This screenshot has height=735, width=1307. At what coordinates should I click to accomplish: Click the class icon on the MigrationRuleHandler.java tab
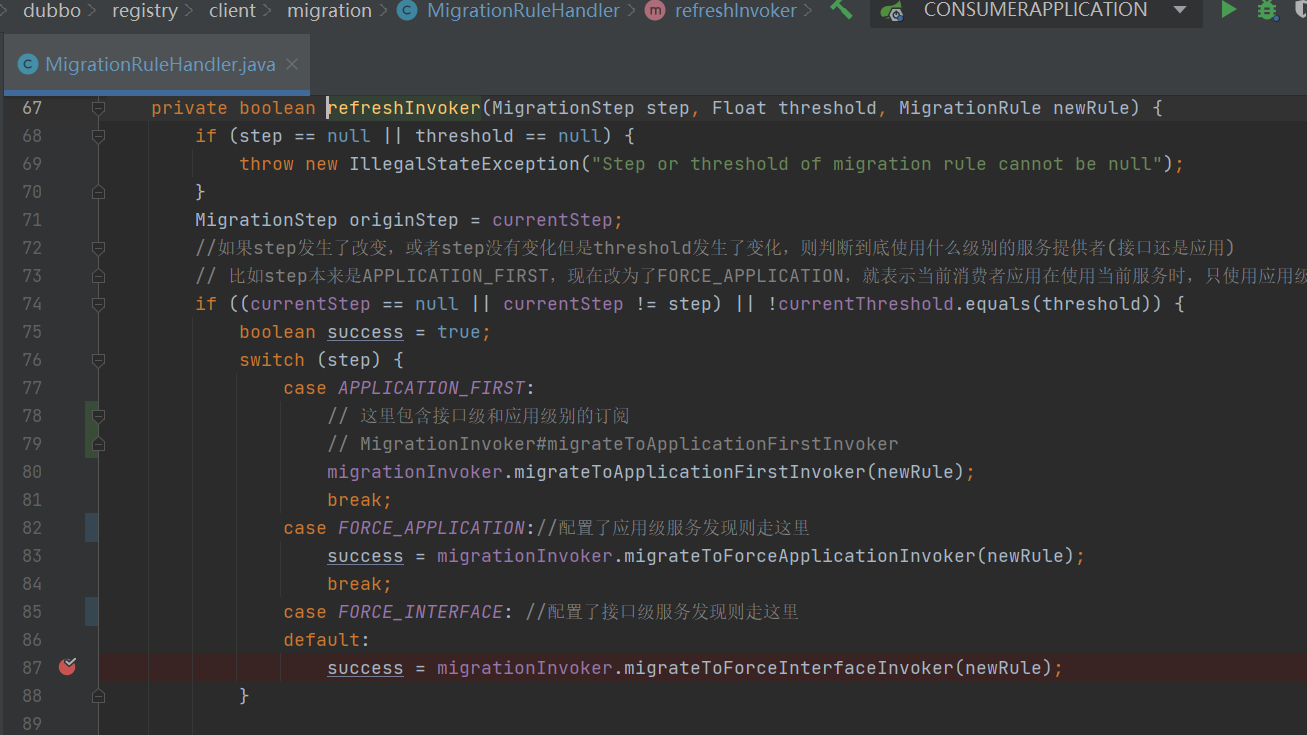[x=29, y=64]
